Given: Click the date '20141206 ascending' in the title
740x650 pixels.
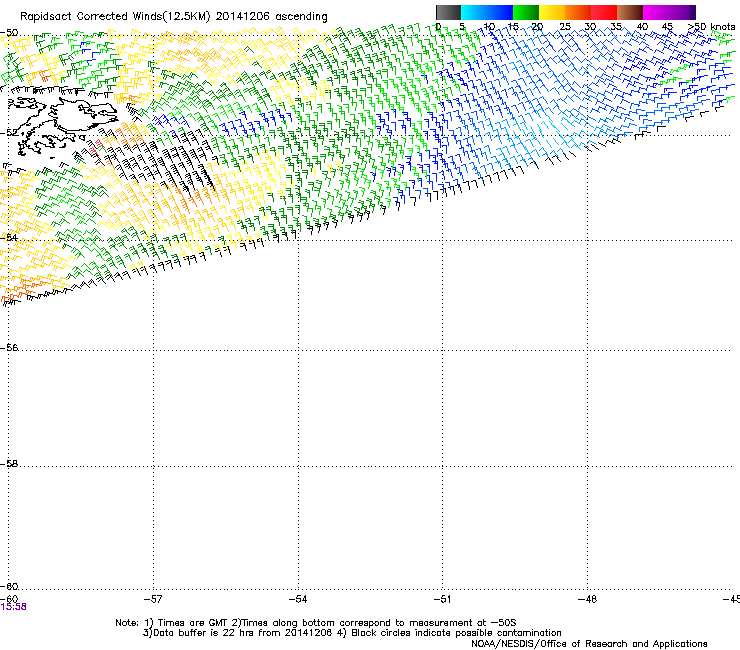Looking at the screenshot, I should pyautogui.click(x=271, y=17).
